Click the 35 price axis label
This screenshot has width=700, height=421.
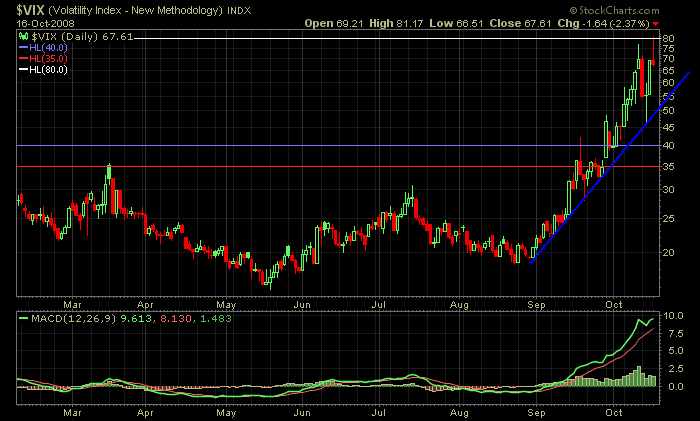[668, 167]
